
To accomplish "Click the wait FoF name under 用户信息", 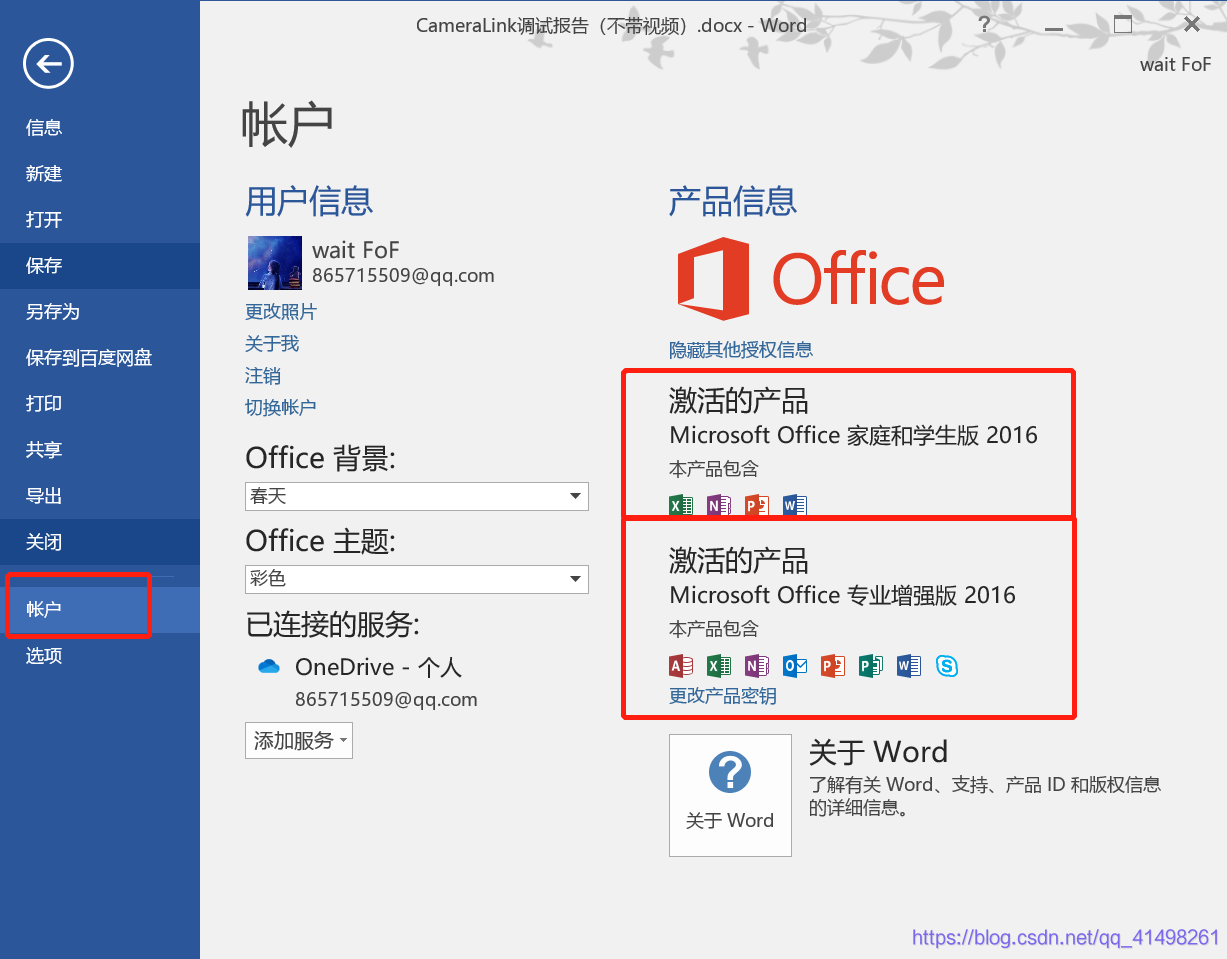I will click(355, 250).
